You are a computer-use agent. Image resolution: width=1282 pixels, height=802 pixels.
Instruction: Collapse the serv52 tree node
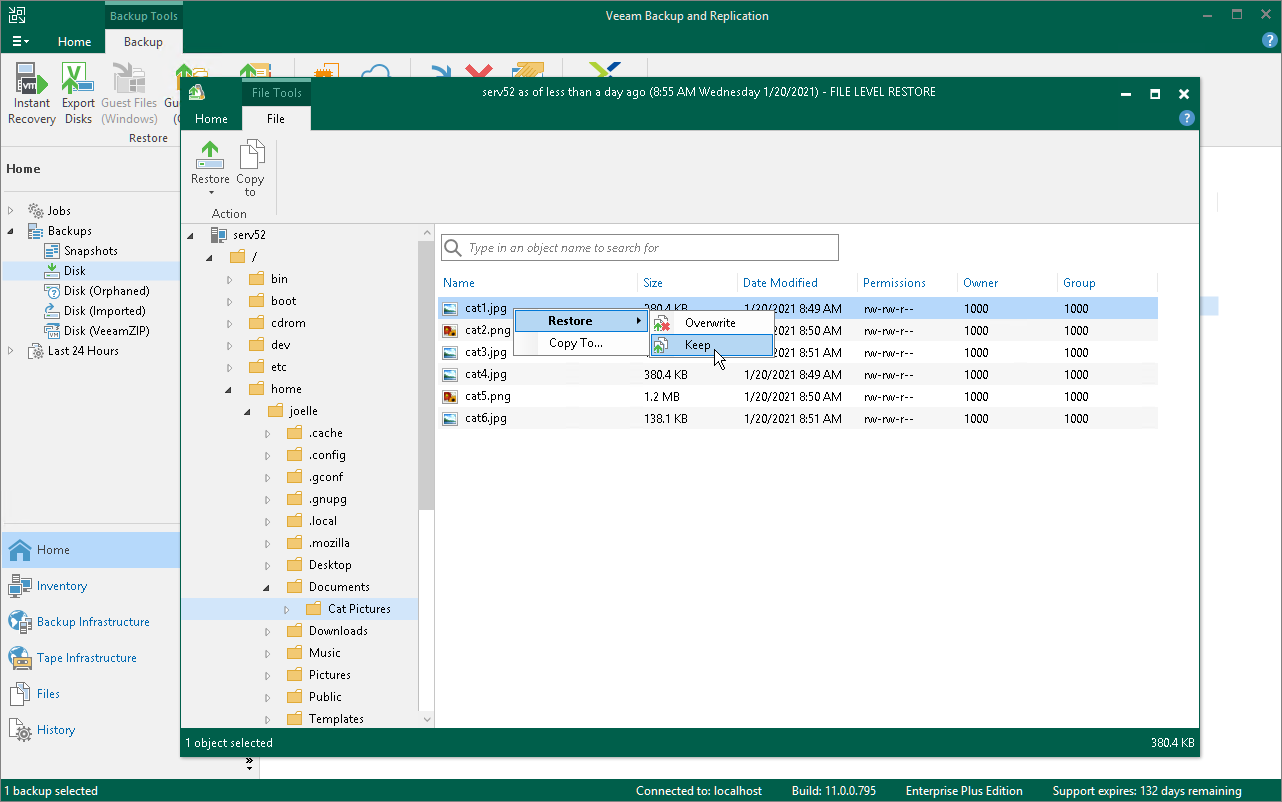pos(191,235)
